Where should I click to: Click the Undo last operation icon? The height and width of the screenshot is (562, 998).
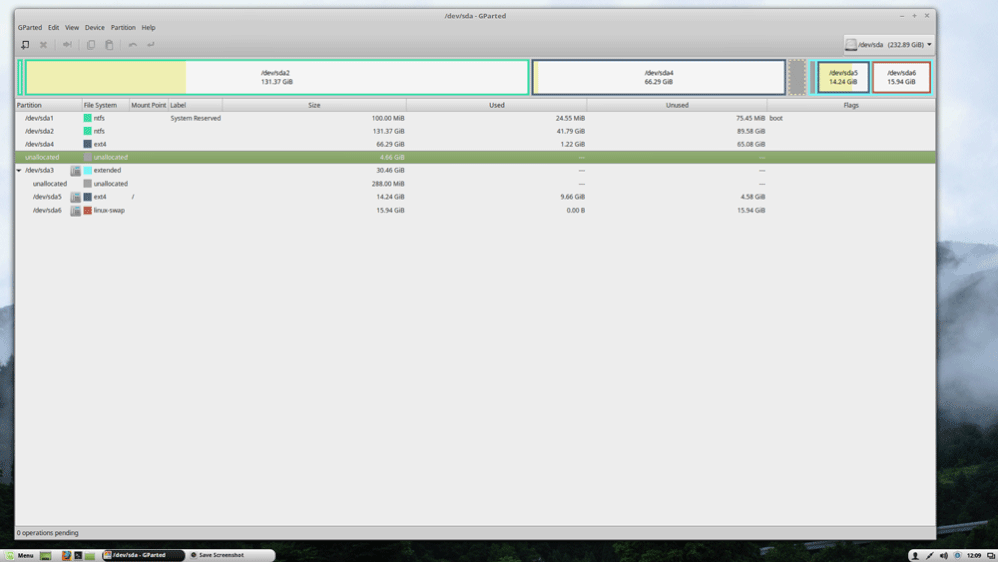pyautogui.click(x=132, y=45)
